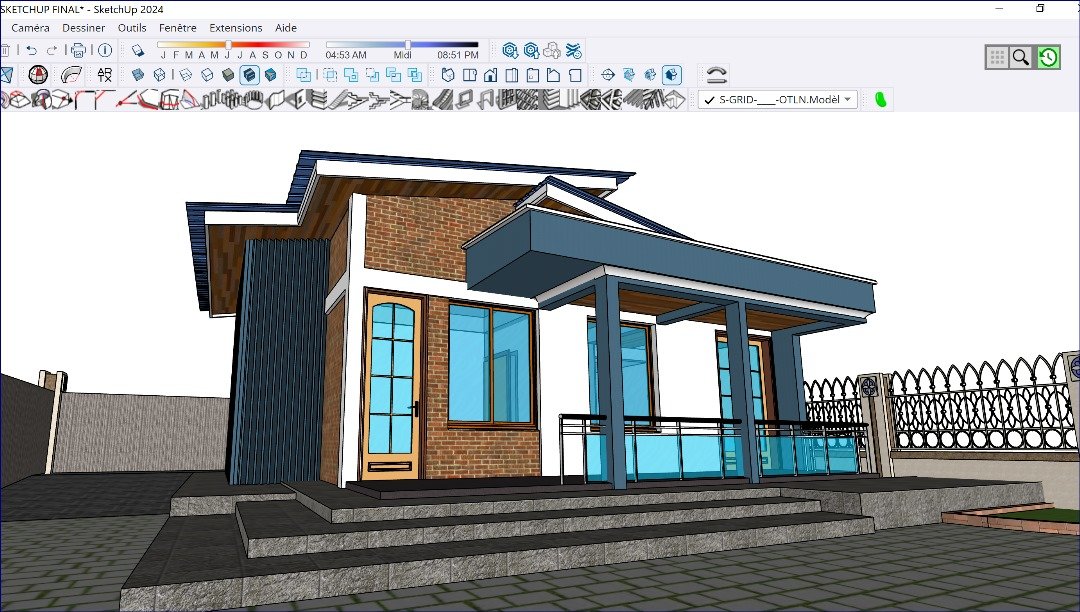Click the green clock history icon
The image size is (1080, 612).
point(1048,57)
